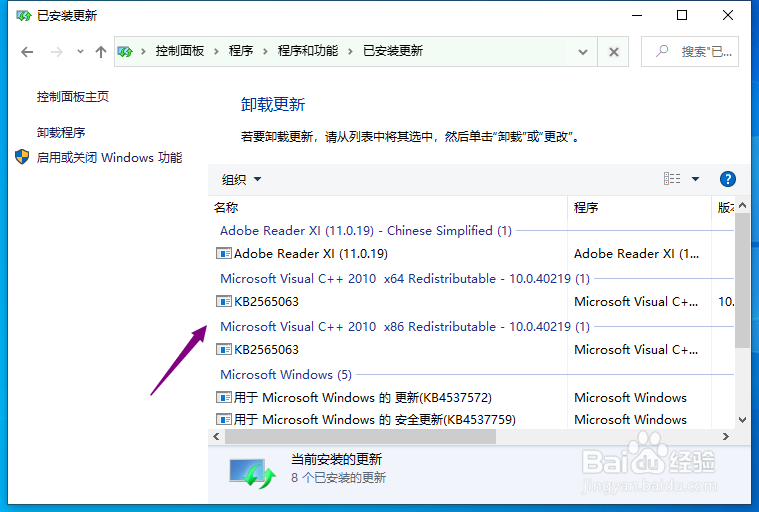Click the address bar Installed Updates icon
The height and width of the screenshot is (512, 759).
pos(125,51)
